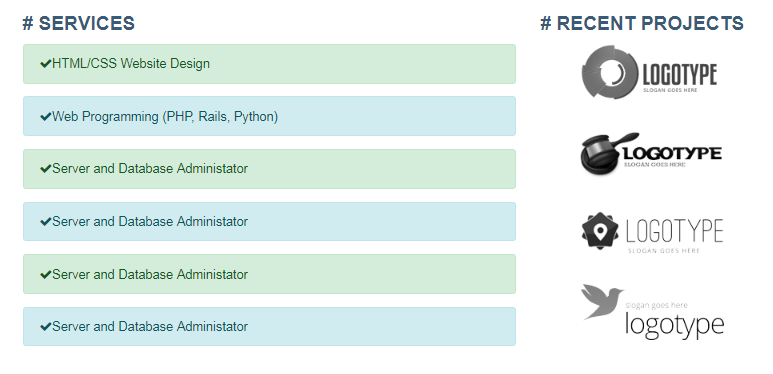Click the # RECENT PROJECTS heading
The width and height of the screenshot is (773, 374).
[642, 23]
